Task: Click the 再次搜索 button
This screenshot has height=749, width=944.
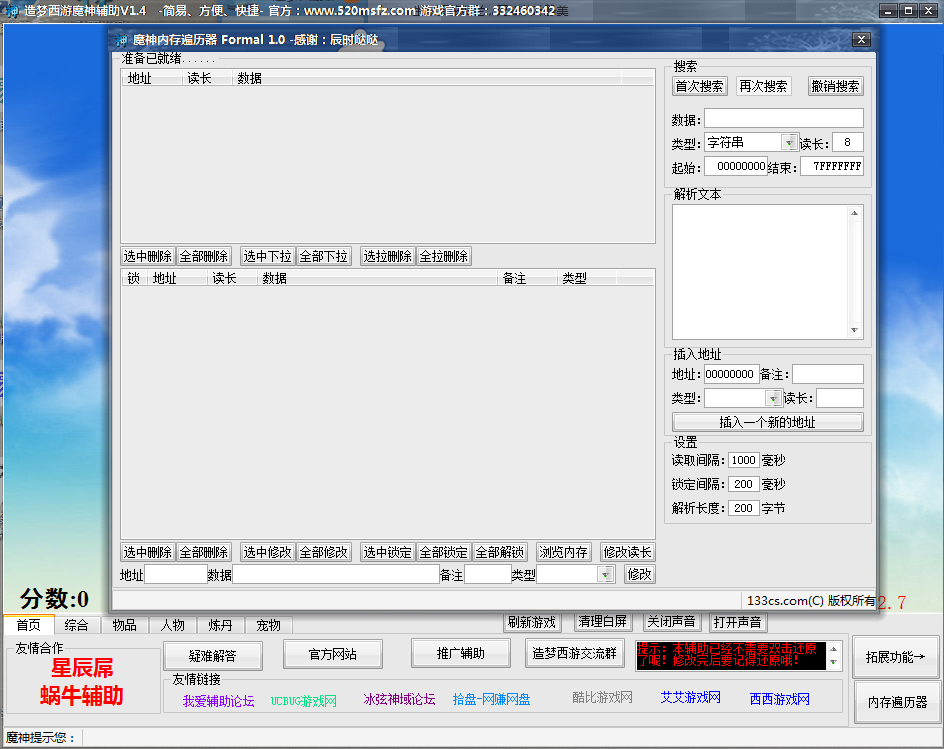Action: 763,87
